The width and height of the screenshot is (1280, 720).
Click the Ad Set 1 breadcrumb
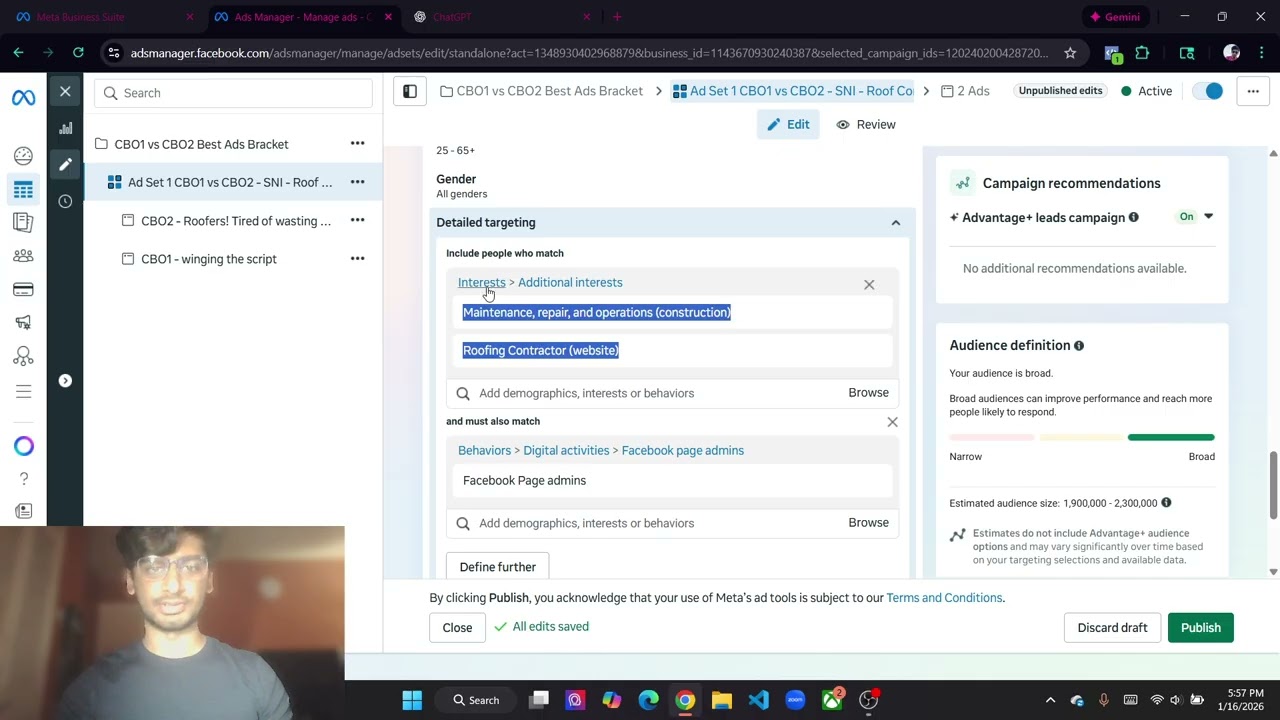click(x=793, y=91)
